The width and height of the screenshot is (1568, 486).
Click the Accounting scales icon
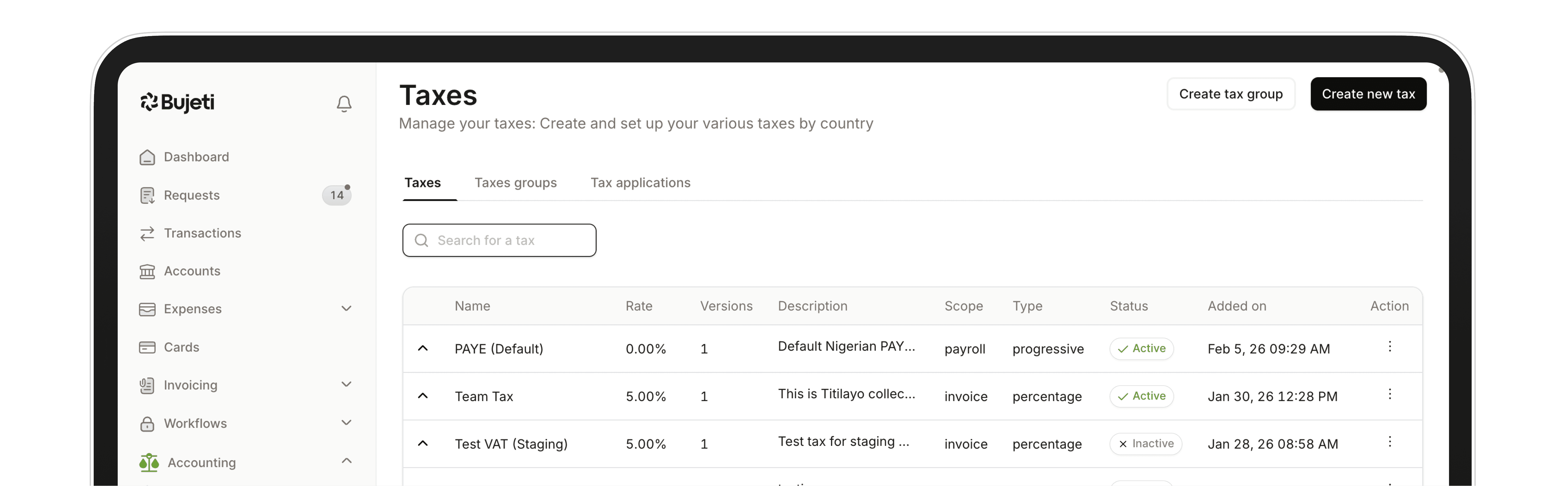149,462
